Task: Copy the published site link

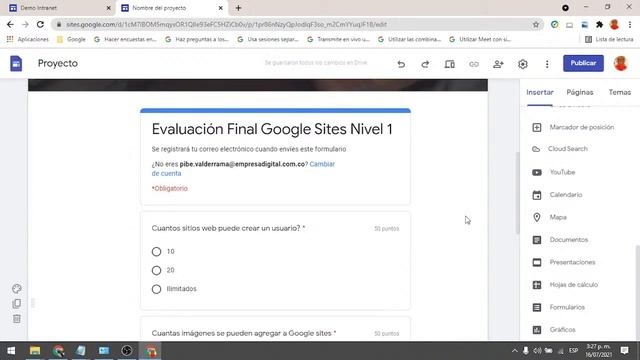Action: 473,64
